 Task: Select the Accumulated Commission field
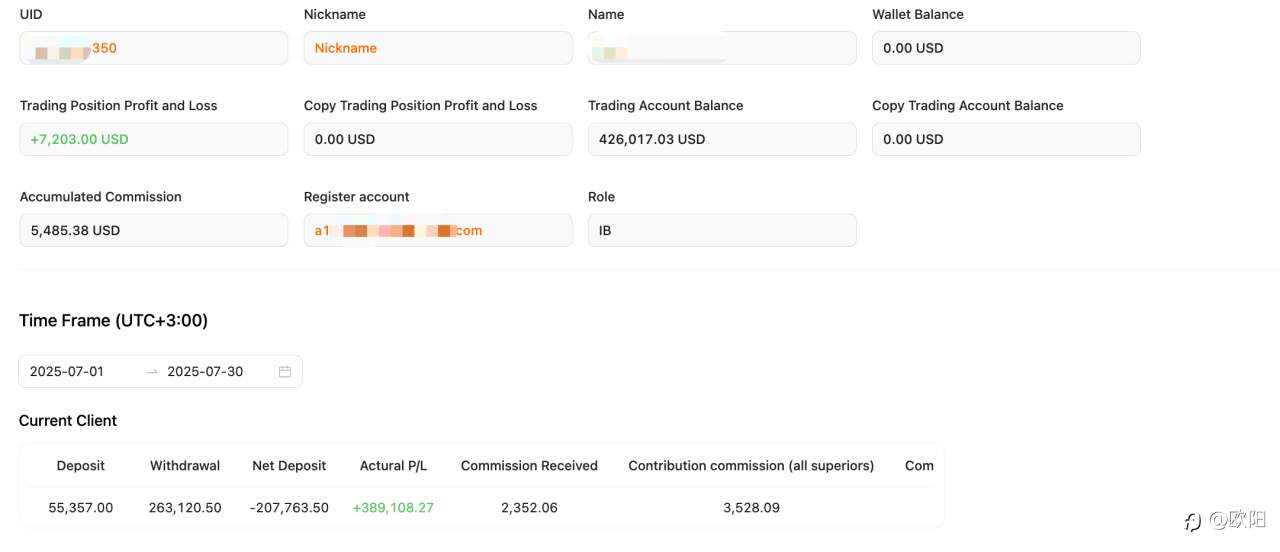(x=153, y=230)
